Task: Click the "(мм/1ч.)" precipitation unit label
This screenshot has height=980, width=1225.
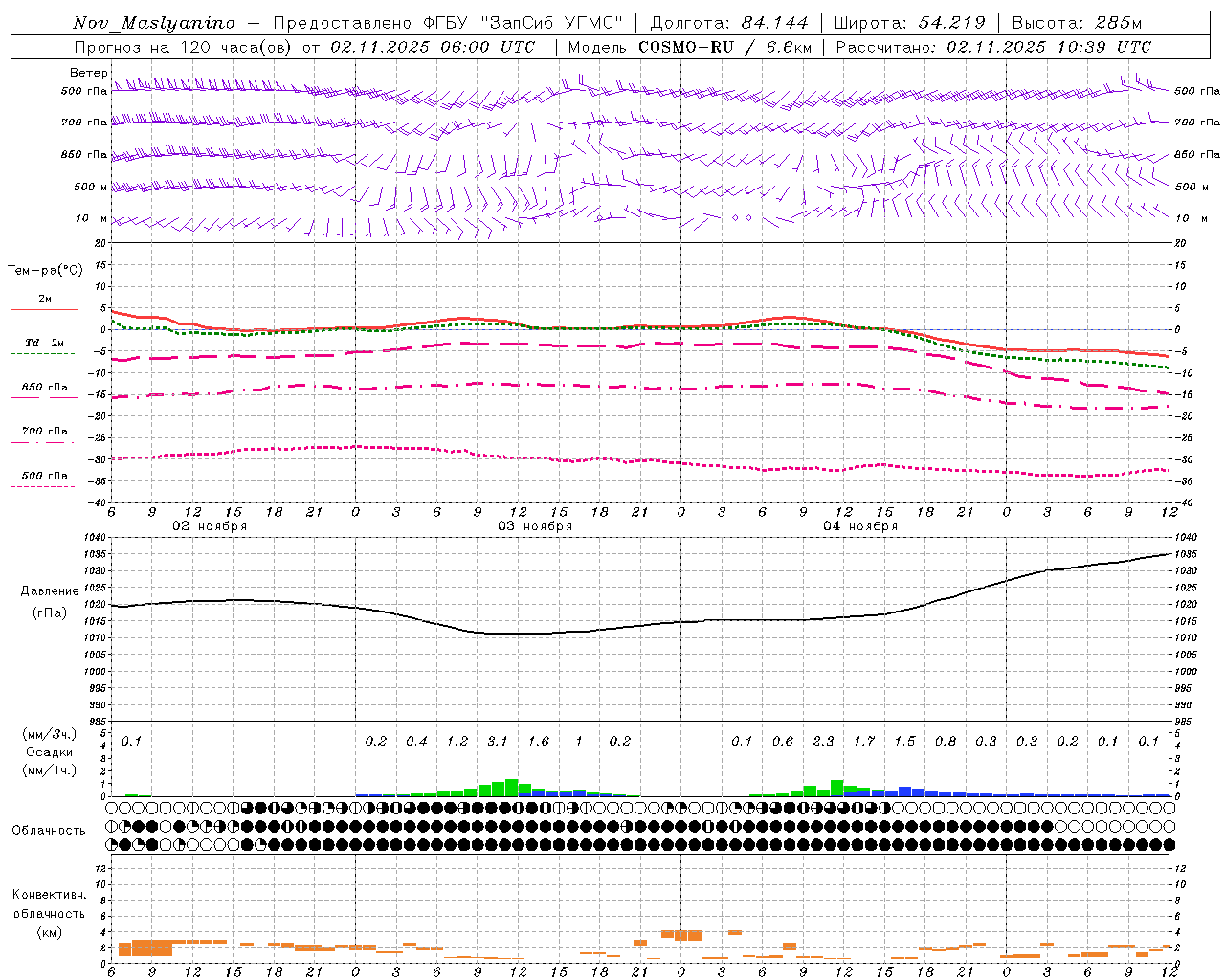Action: click(50, 770)
